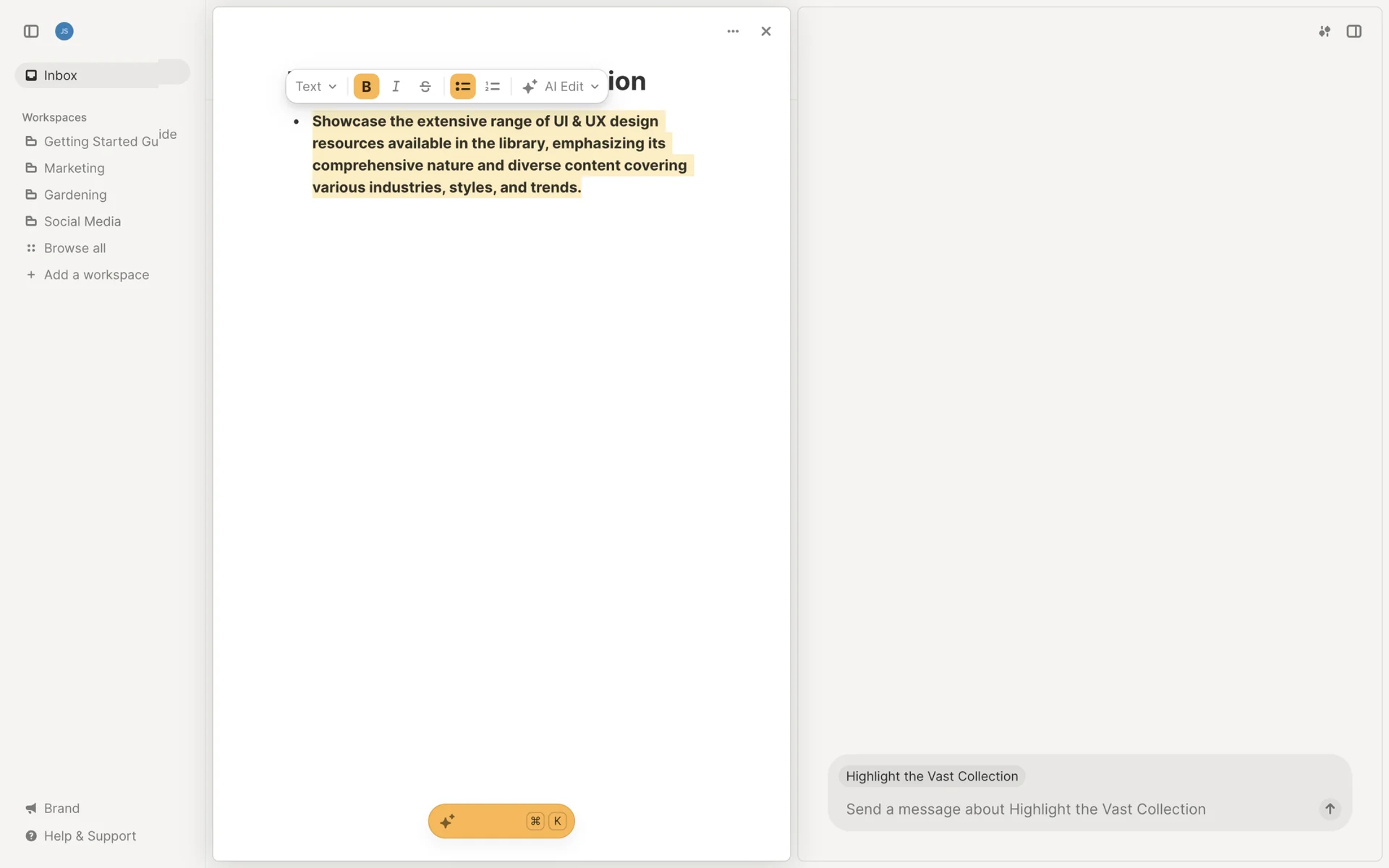Click the JS user avatar
The image size is (1389, 868).
point(64,31)
